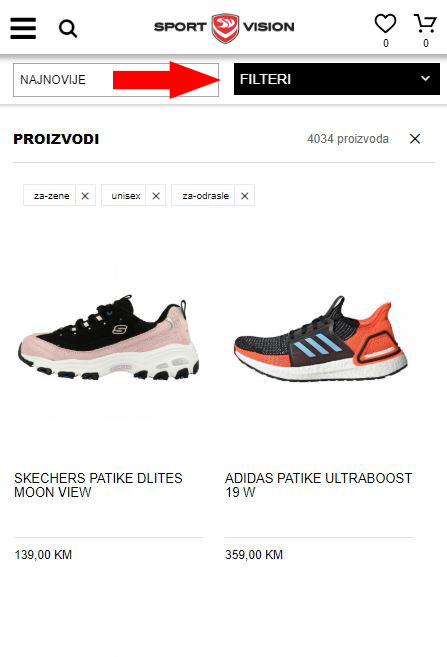The image size is (447, 657).
Task: Click the search magnifier icon
Action: (x=68, y=29)
